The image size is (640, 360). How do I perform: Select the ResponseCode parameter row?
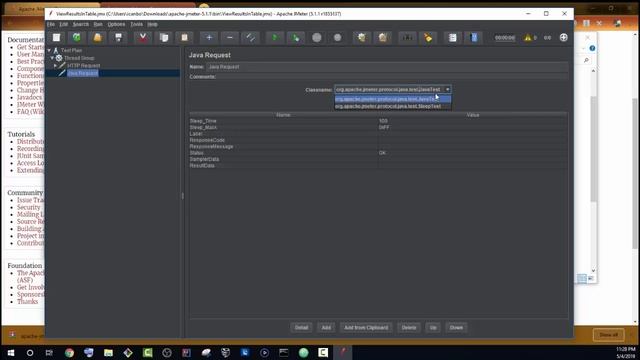pos(379,140)
